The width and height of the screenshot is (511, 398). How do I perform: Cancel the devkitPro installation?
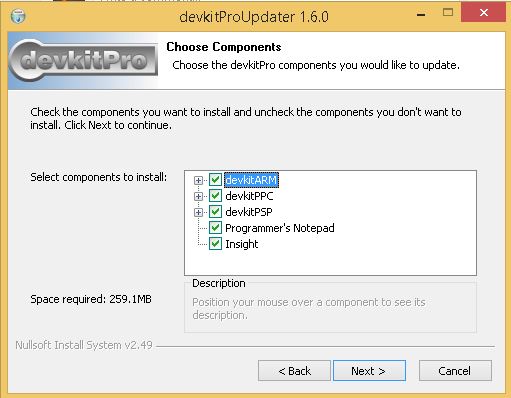[x=455, y=371]
